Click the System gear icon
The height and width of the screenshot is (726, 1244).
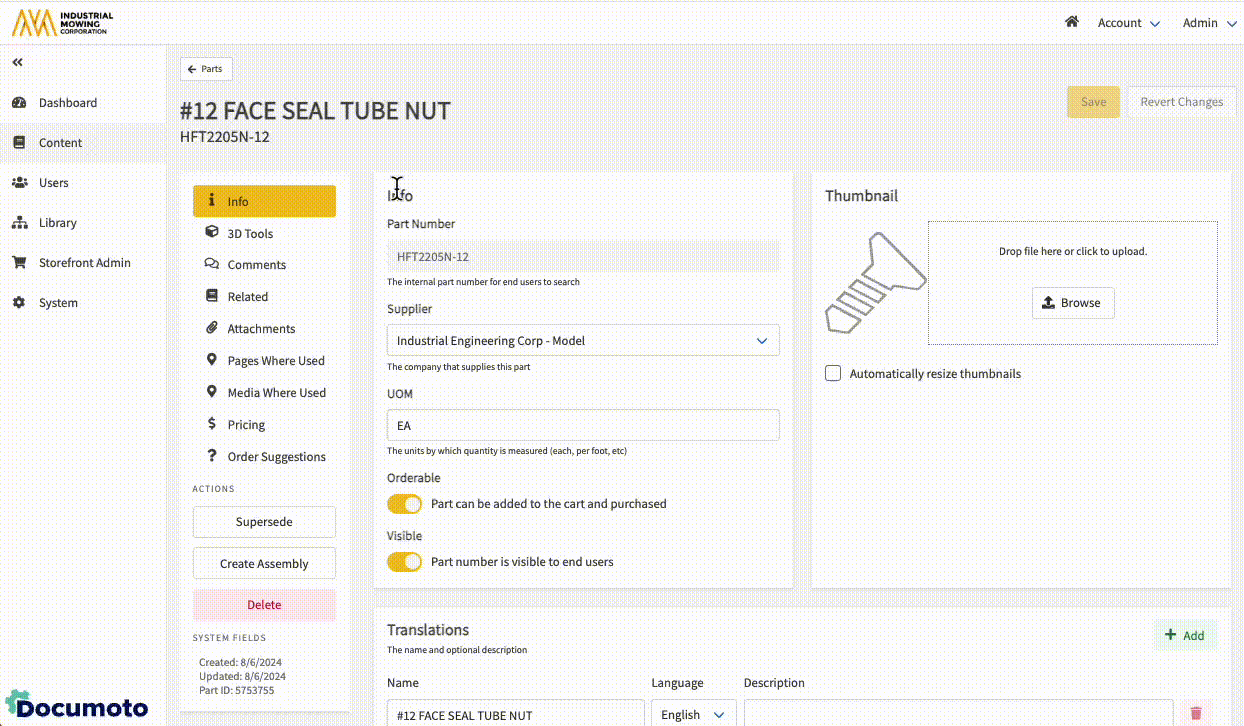[19, 303]
